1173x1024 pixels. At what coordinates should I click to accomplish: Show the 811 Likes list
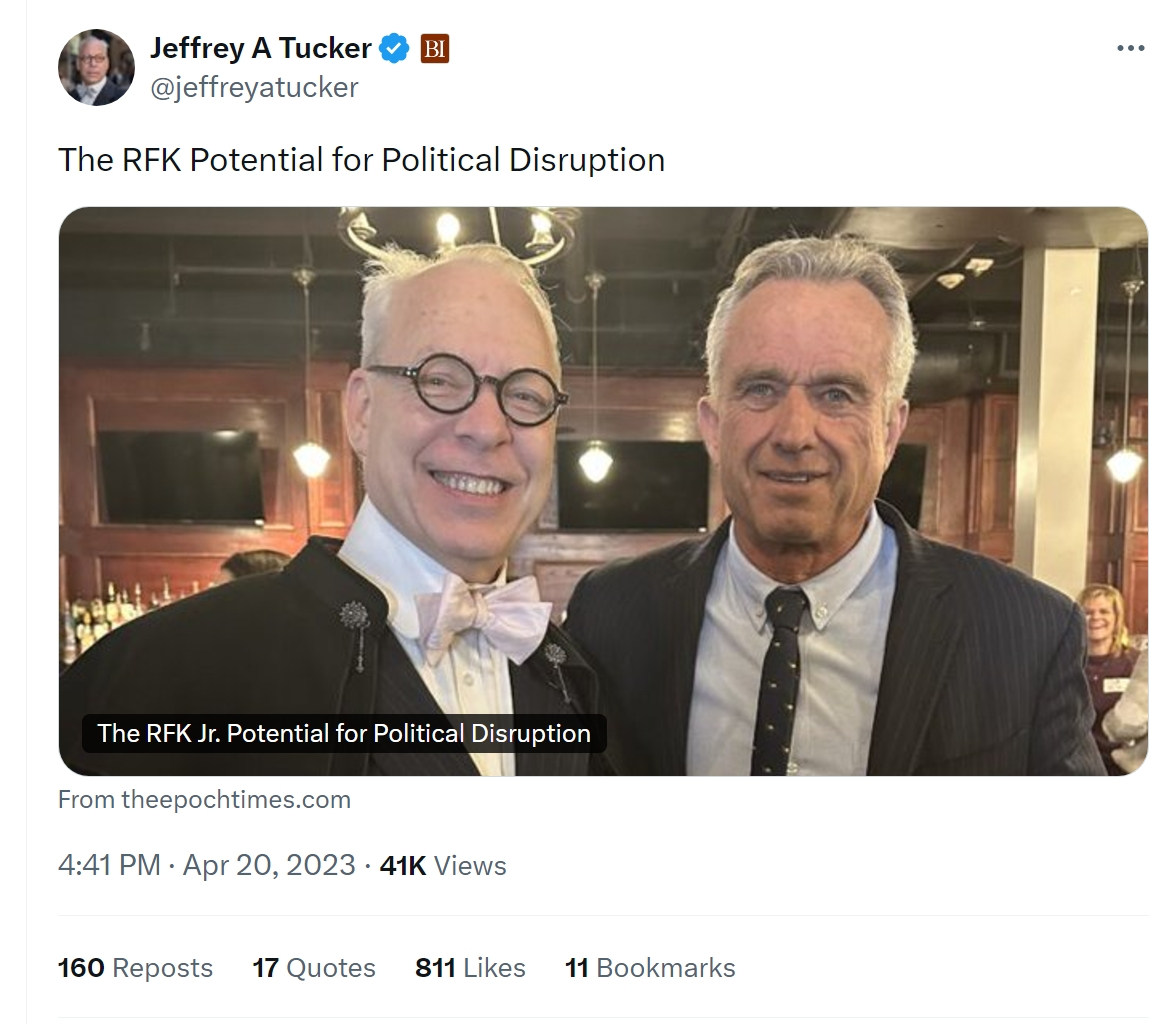[470, 968]
